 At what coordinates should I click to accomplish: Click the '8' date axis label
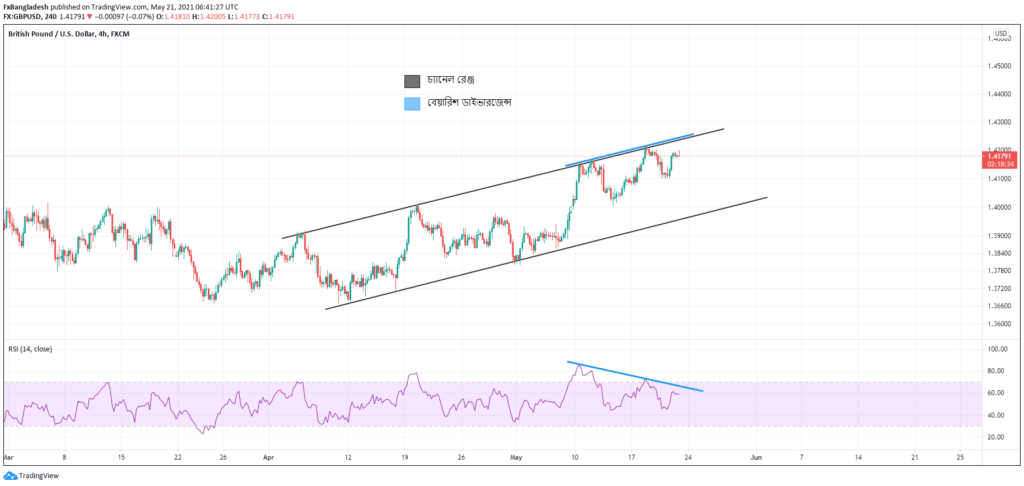click(x=64, y=457)
